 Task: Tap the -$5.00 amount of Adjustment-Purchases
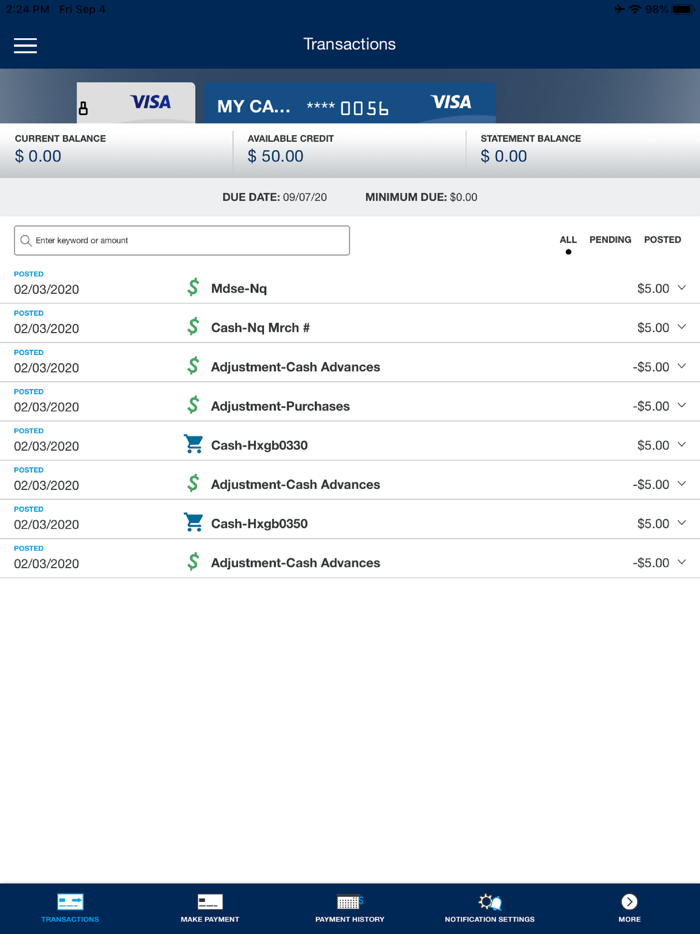(651, 406)
